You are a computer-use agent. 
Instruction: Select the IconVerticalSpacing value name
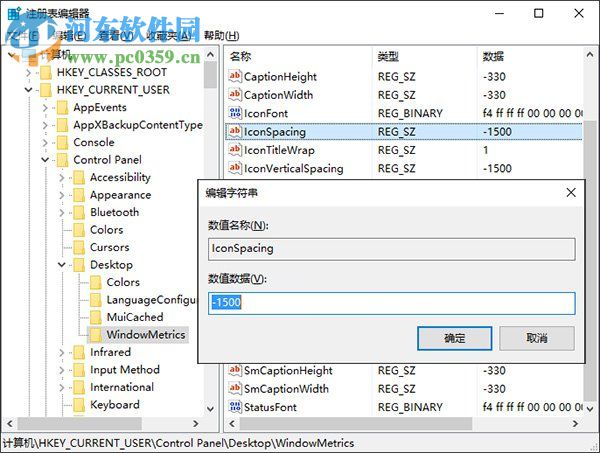pyautogui.click(x=293, y=168)
